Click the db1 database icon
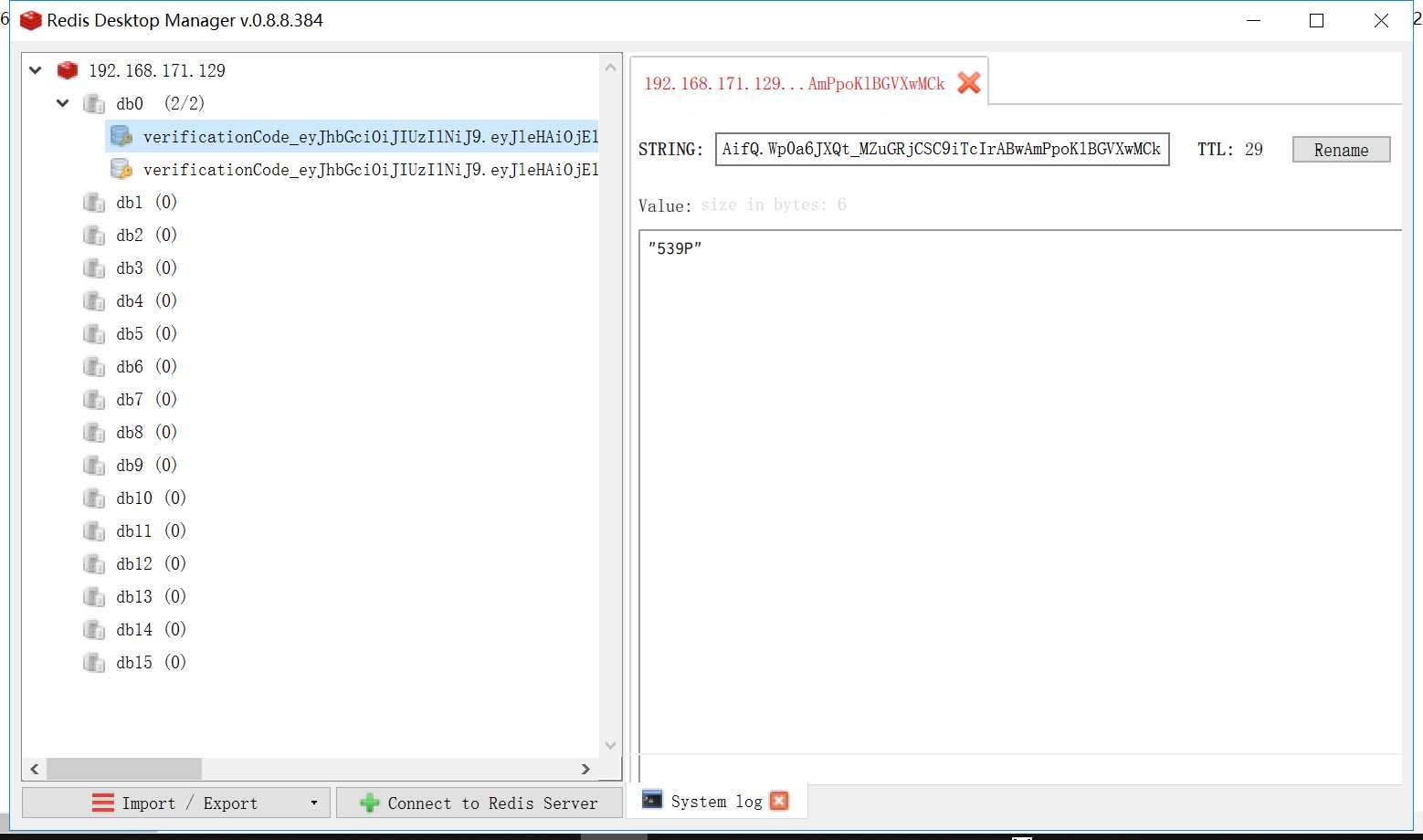Screen dimensions: 1423x840 click(x=94, y=202)
